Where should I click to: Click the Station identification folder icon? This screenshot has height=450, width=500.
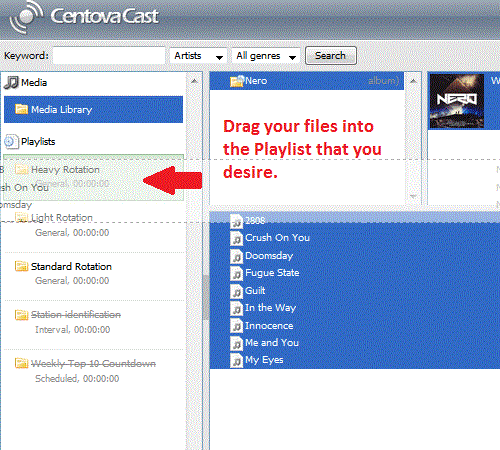click(21, 315)
